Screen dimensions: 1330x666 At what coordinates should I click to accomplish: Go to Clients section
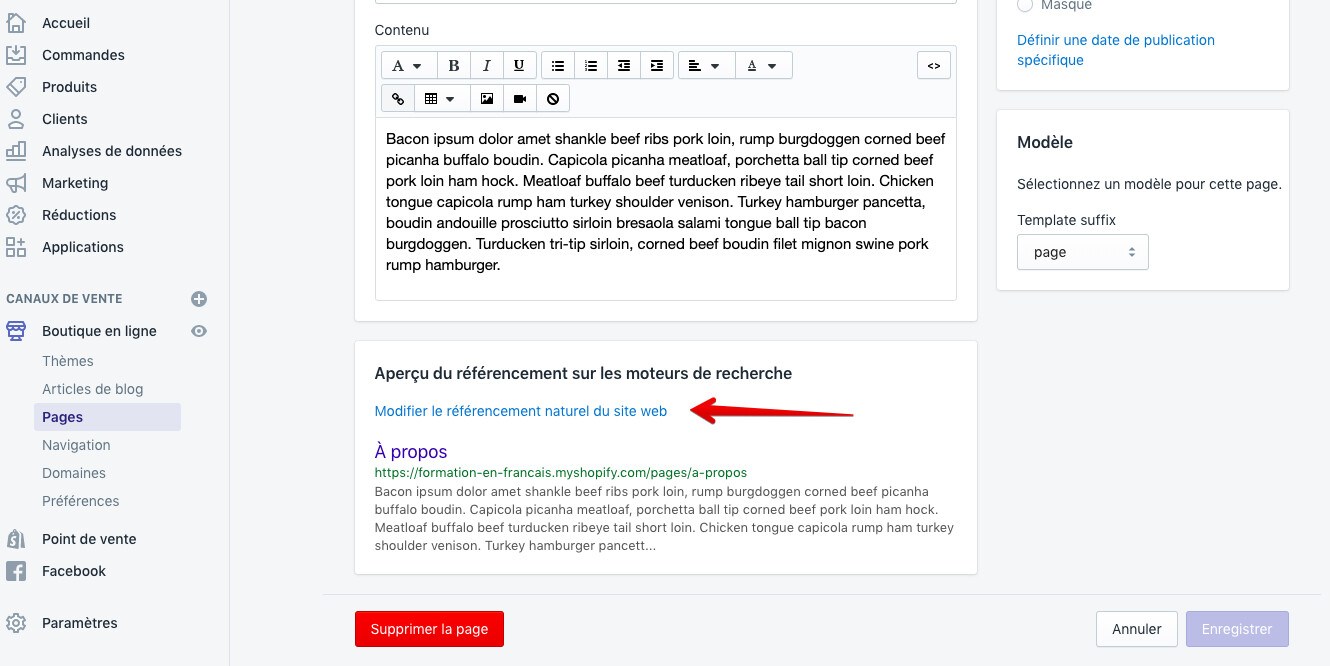click(65, 119)
